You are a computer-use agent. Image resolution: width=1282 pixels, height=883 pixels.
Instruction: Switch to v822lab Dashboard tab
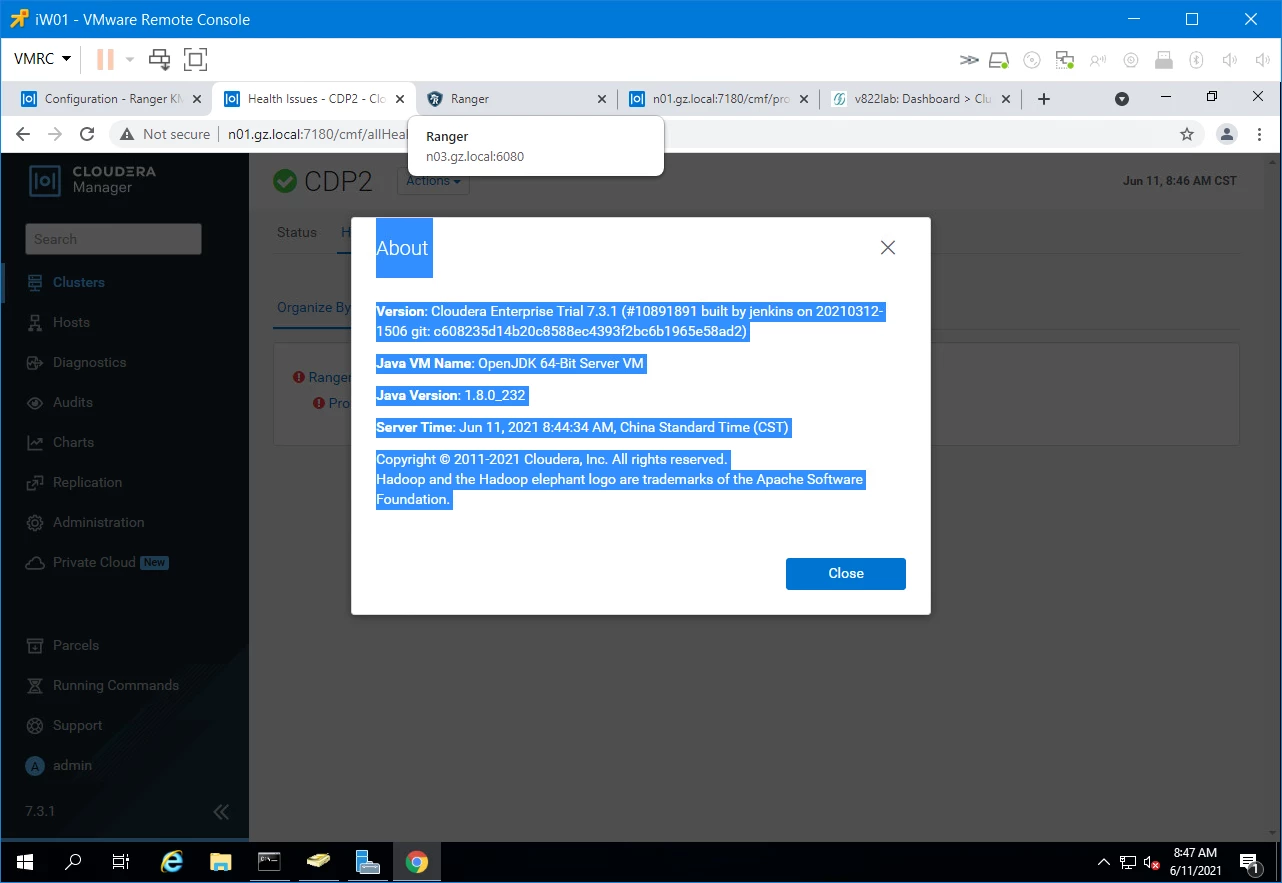920,99
